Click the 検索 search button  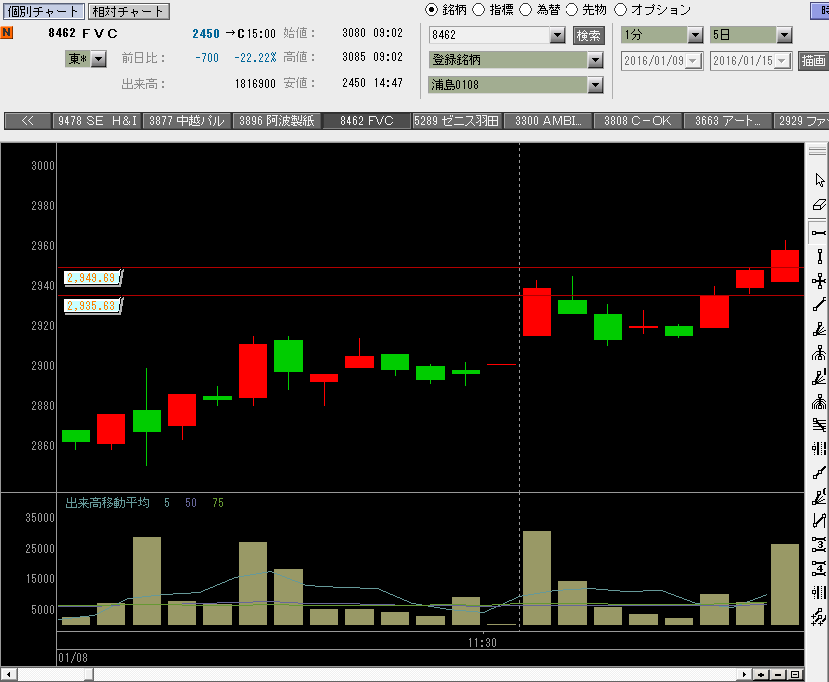(x=588, y=35)
